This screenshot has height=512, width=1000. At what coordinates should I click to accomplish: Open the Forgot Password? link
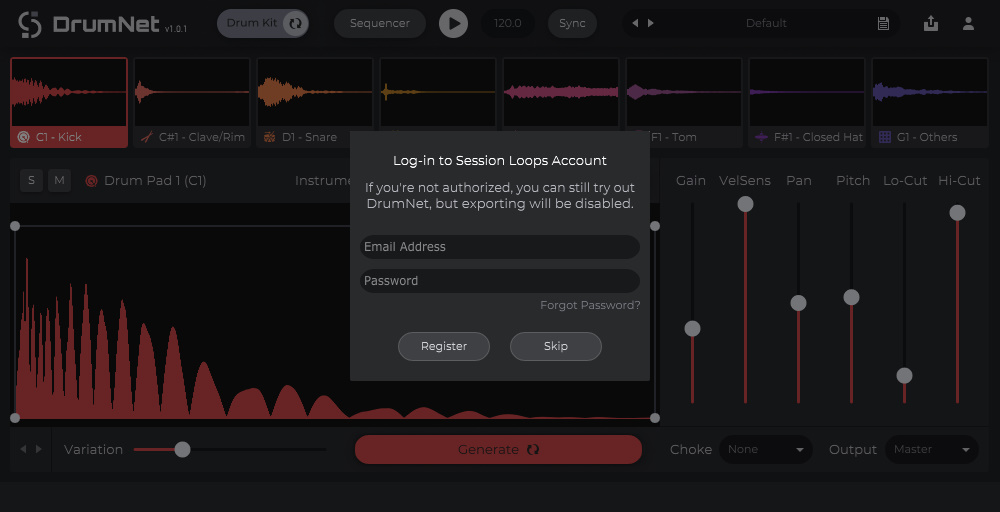[x=590, y=305]
